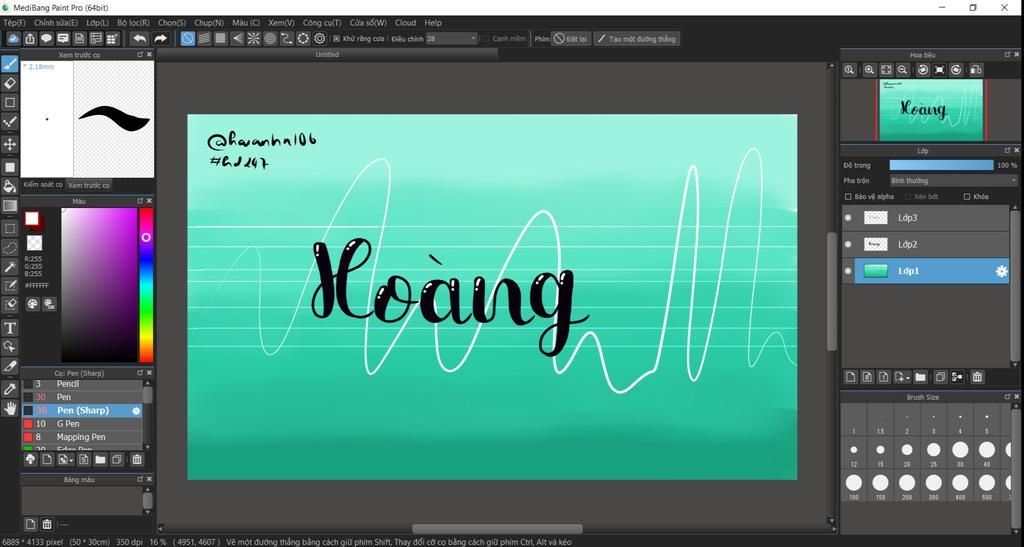Turn off snap using the circle-slash icon
The height and width of the screenshot is (547, 1024).
click(187, 39)
